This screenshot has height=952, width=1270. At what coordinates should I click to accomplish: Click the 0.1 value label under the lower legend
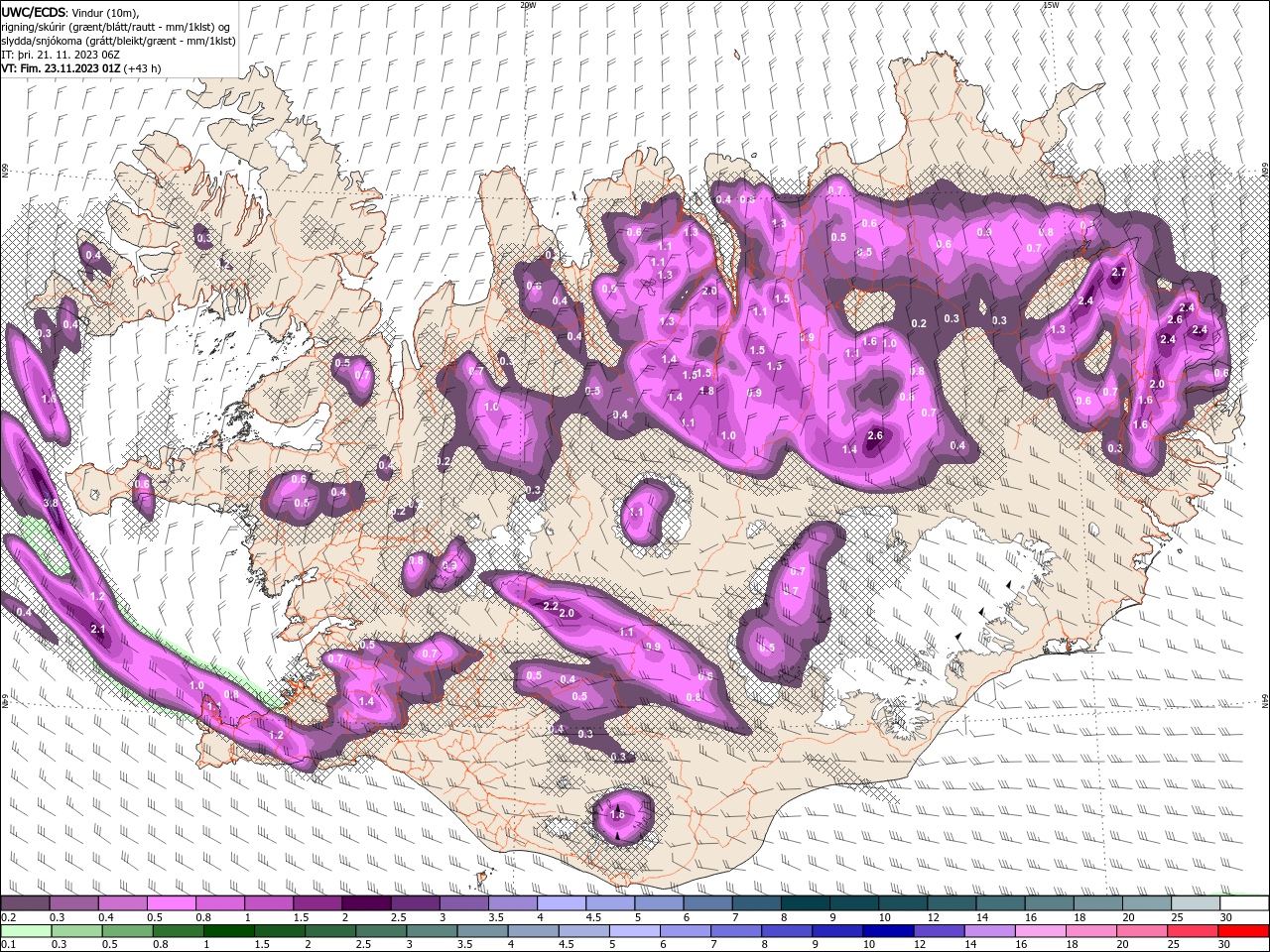7,944
